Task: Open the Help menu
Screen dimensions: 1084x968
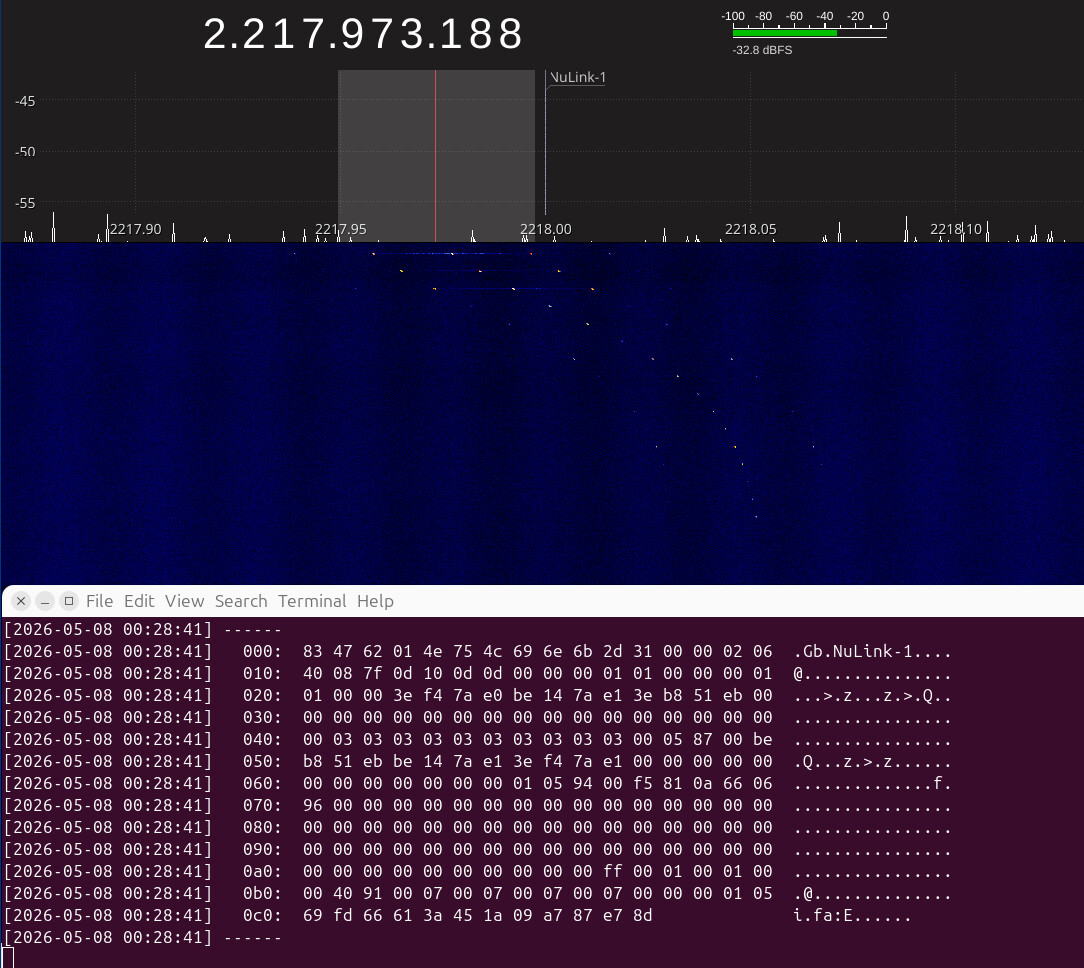Action: pos(375,601)
